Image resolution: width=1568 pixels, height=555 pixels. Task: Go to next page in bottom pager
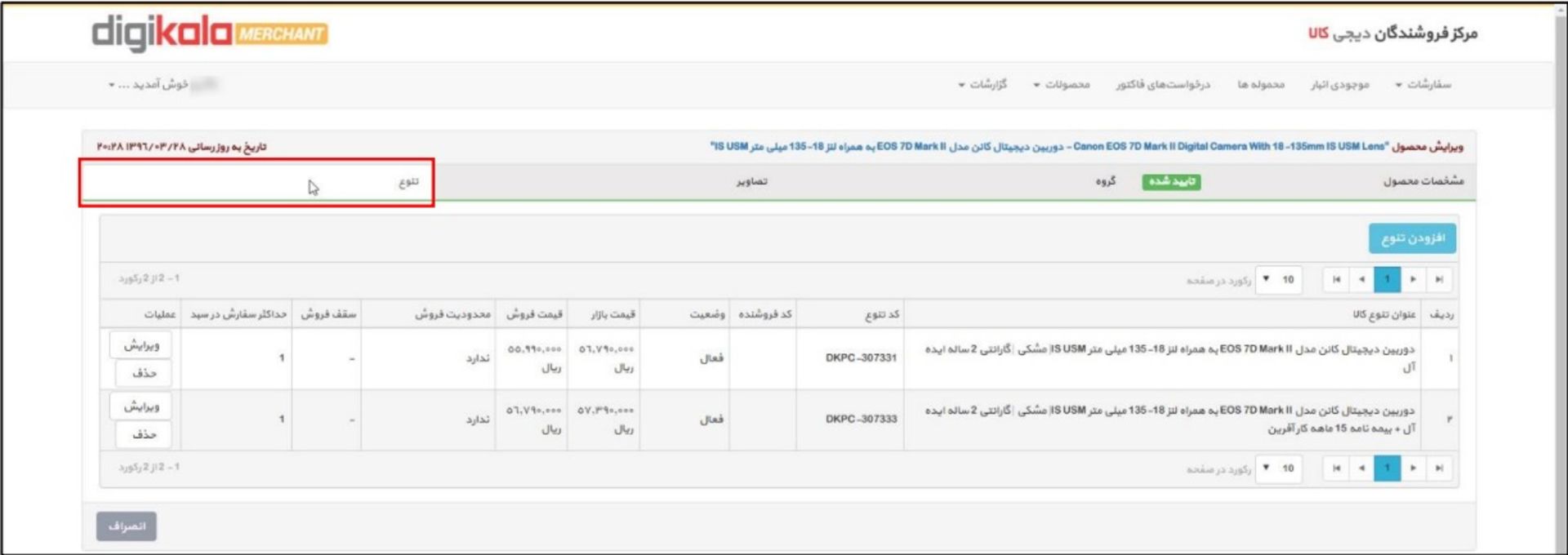click(x=1361, y=468)
